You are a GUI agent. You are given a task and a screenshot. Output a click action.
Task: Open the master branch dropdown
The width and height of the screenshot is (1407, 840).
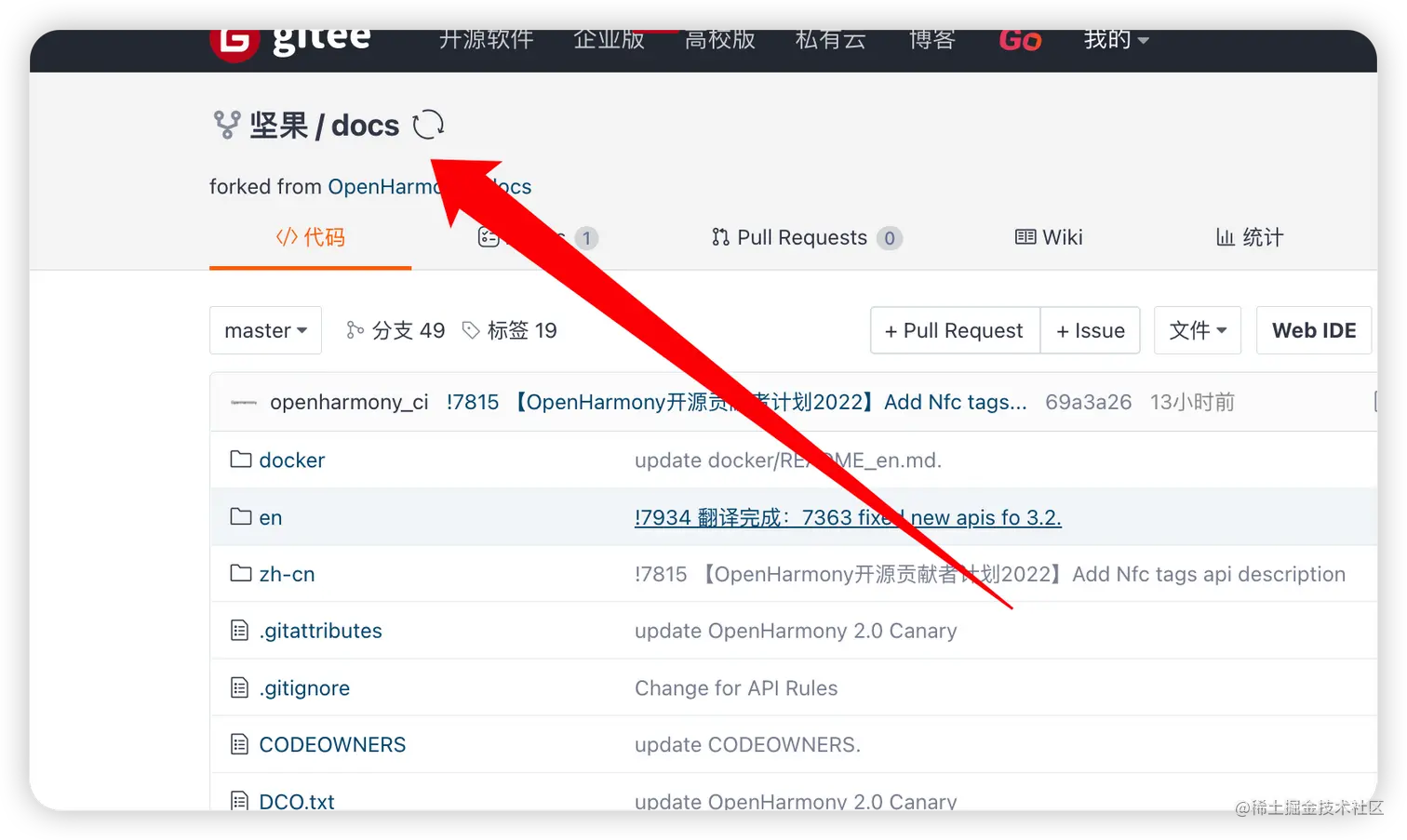266,330
